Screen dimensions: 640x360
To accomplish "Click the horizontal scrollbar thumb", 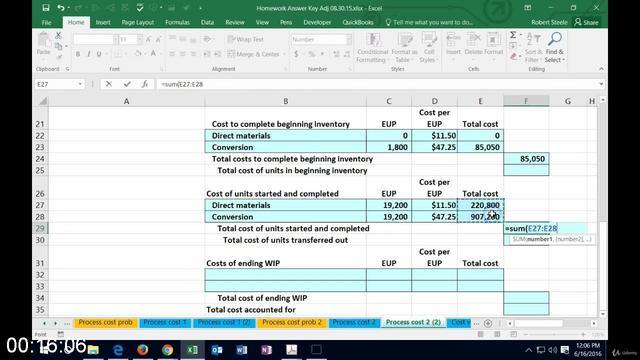I will pyautogui.click(x=538, y=323).
